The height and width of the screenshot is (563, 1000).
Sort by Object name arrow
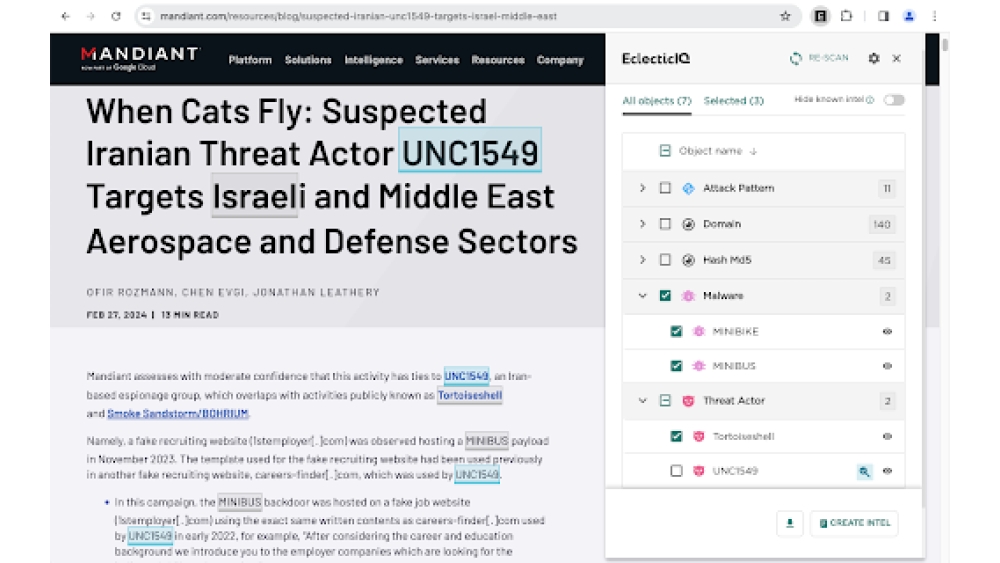[753, 151]
